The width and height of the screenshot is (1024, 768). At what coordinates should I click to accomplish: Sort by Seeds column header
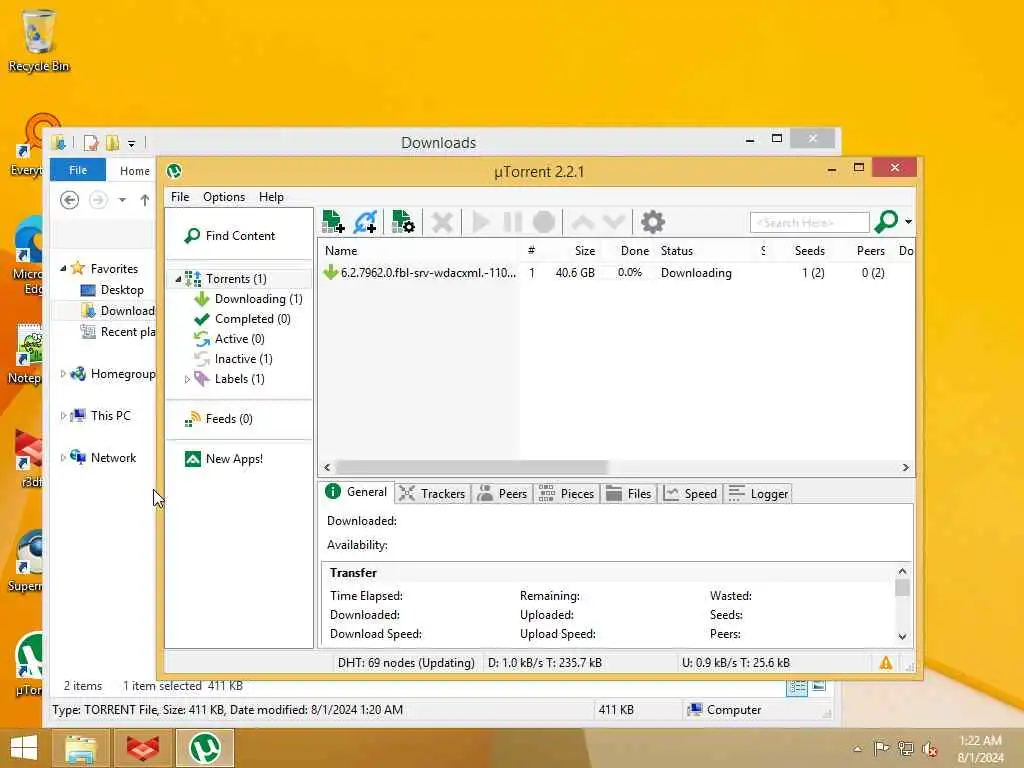tap(809, 251)
